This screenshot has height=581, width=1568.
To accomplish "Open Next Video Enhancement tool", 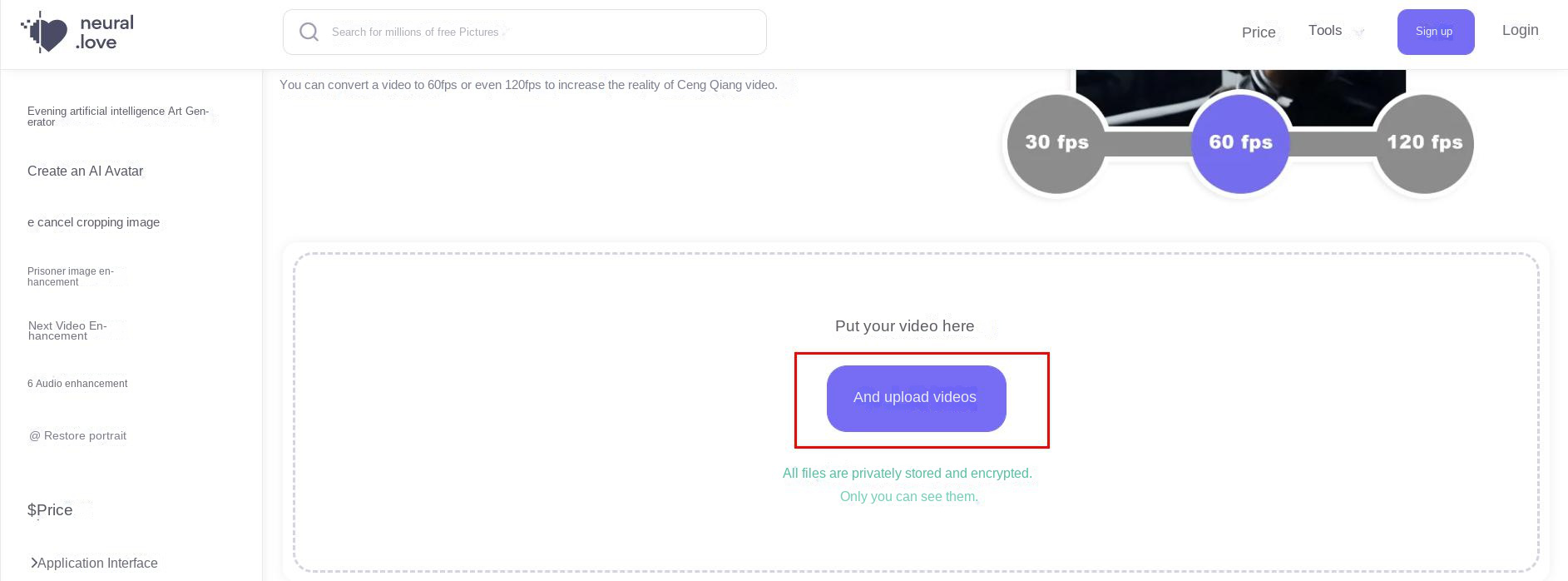I will (67, 330).
